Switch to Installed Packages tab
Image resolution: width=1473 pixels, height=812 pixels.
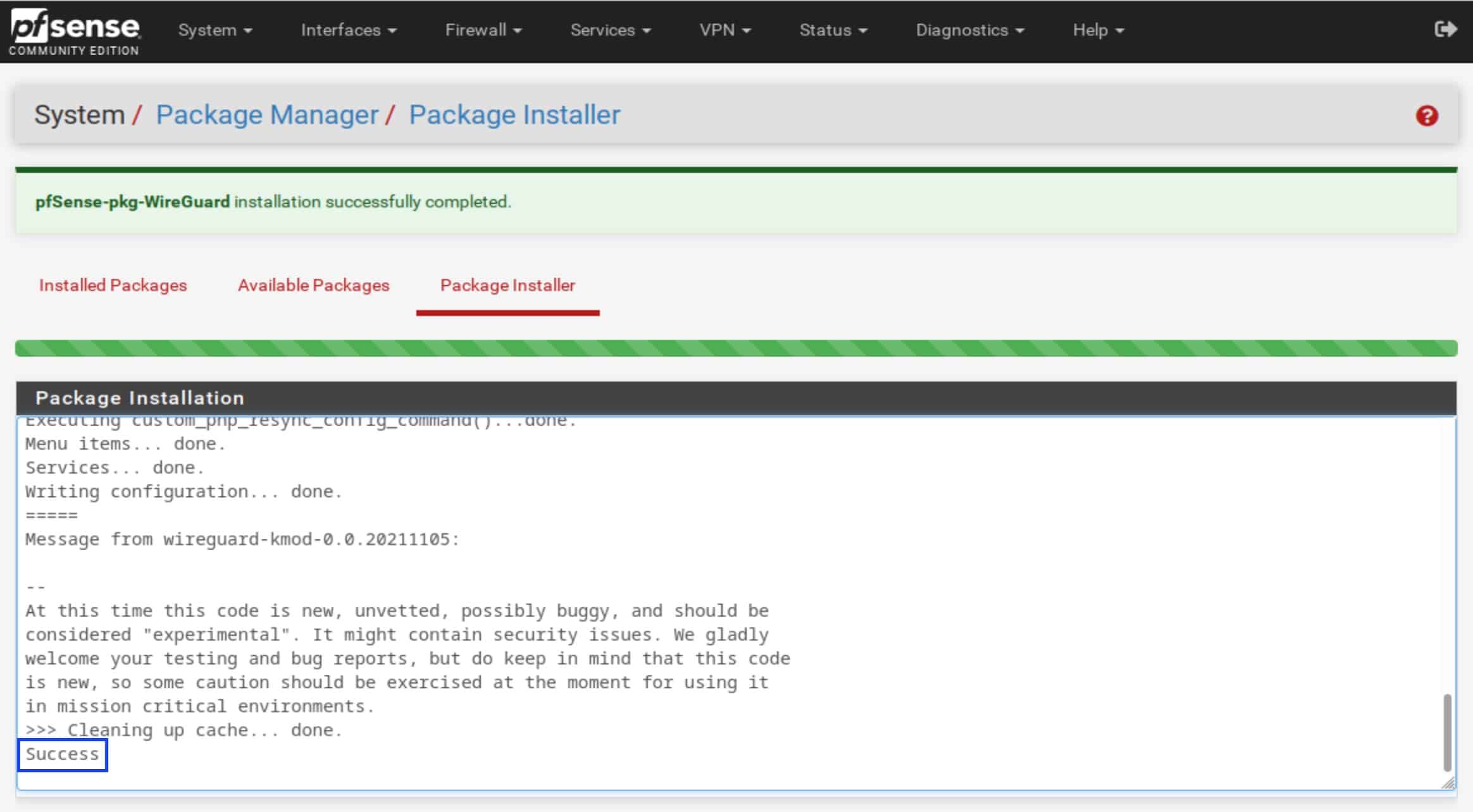click(113, 285)
